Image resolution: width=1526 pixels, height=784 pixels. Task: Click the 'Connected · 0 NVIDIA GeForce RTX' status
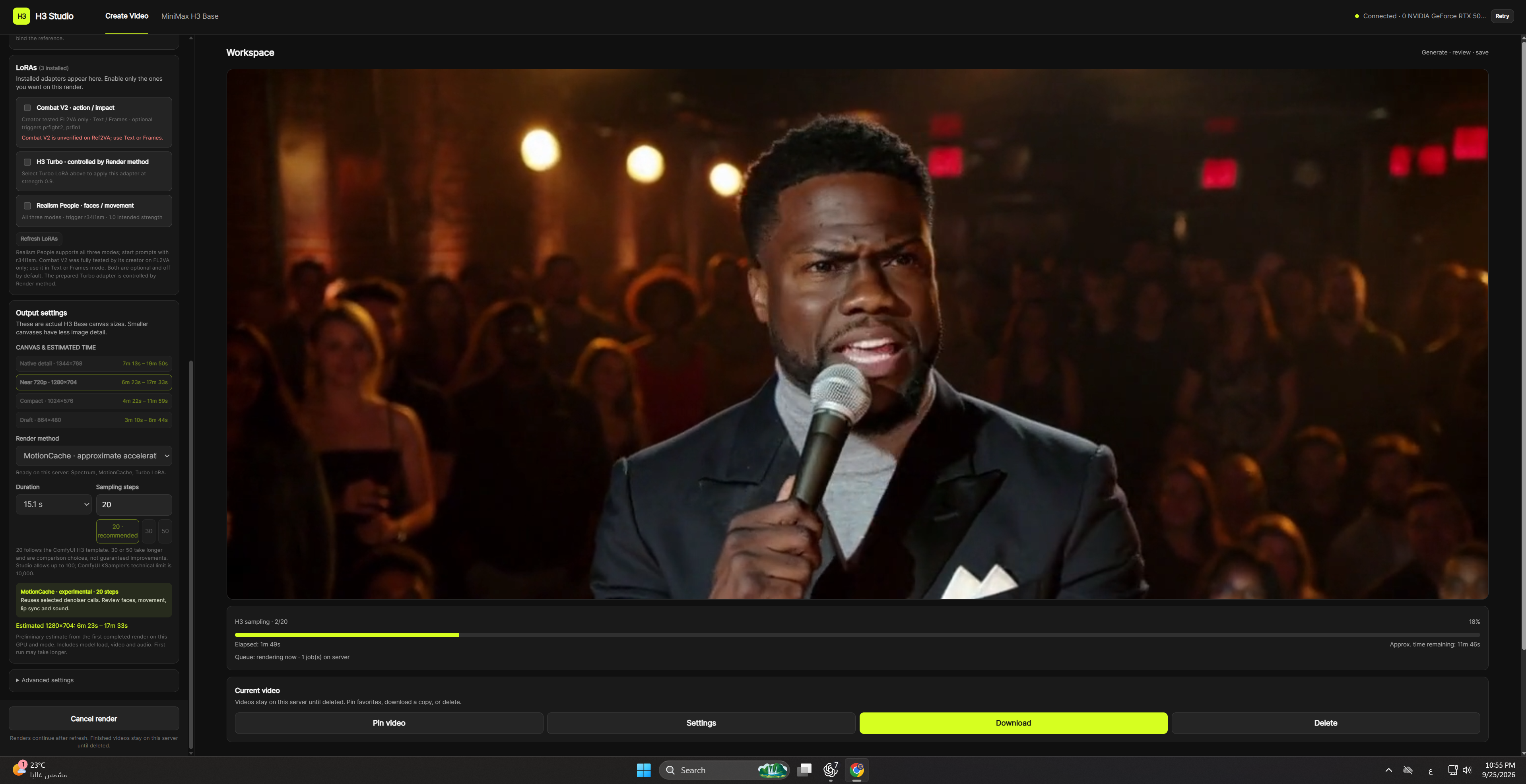point(1420,16)
